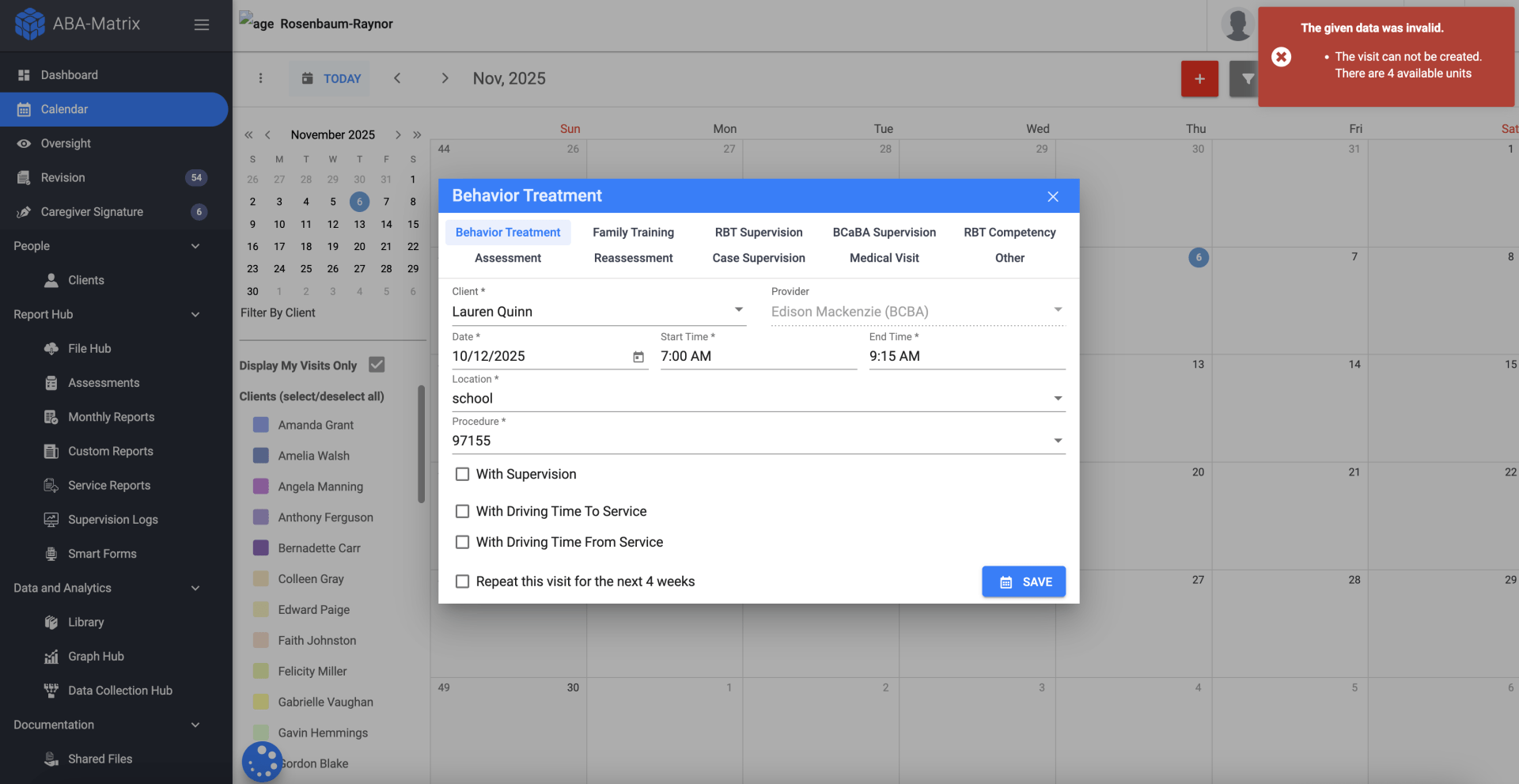Open the calendar filter icon
The image size is (1519, 784).
[1247, 78]
